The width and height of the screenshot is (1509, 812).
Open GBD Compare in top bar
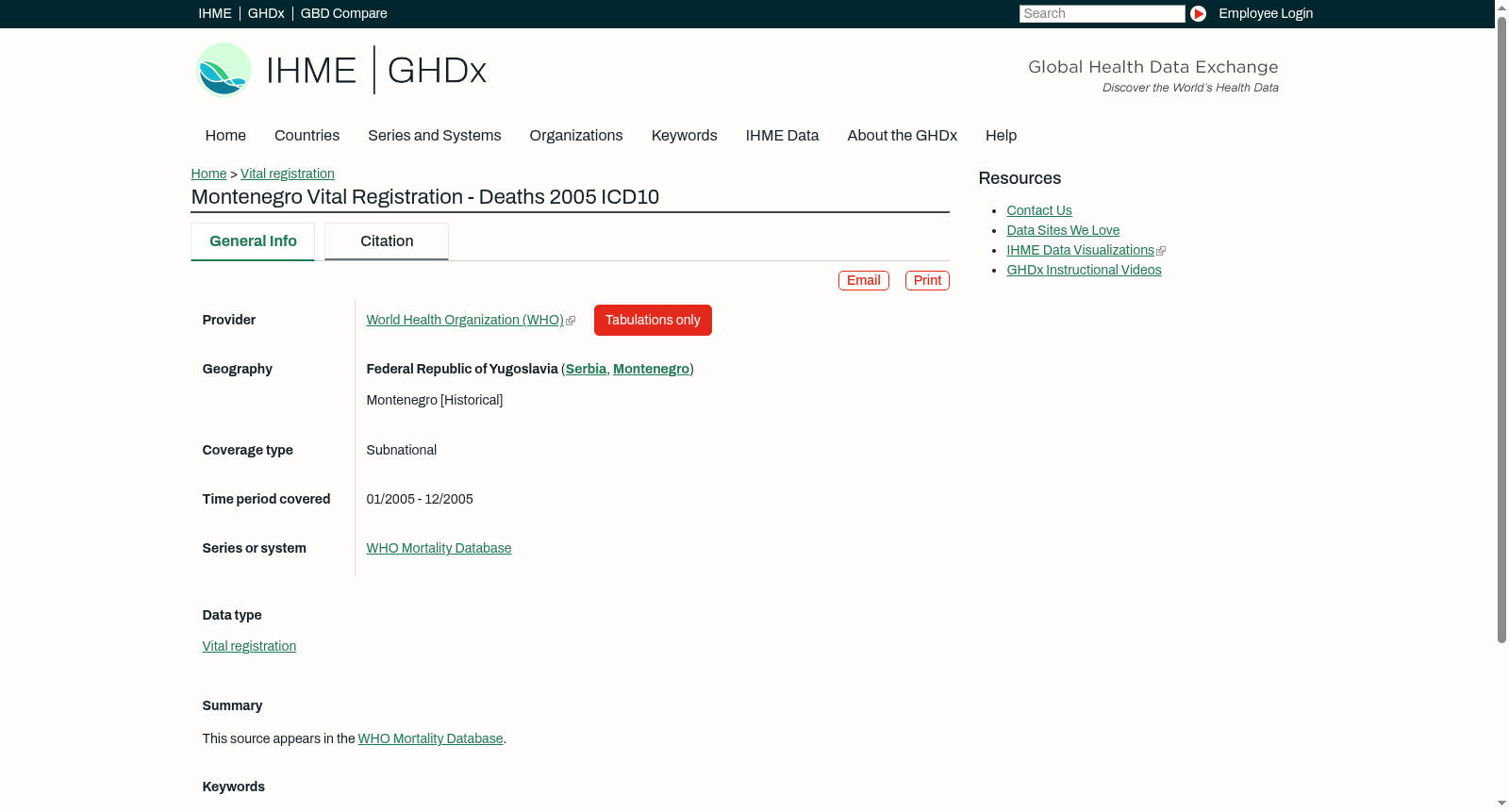point(344,13)
